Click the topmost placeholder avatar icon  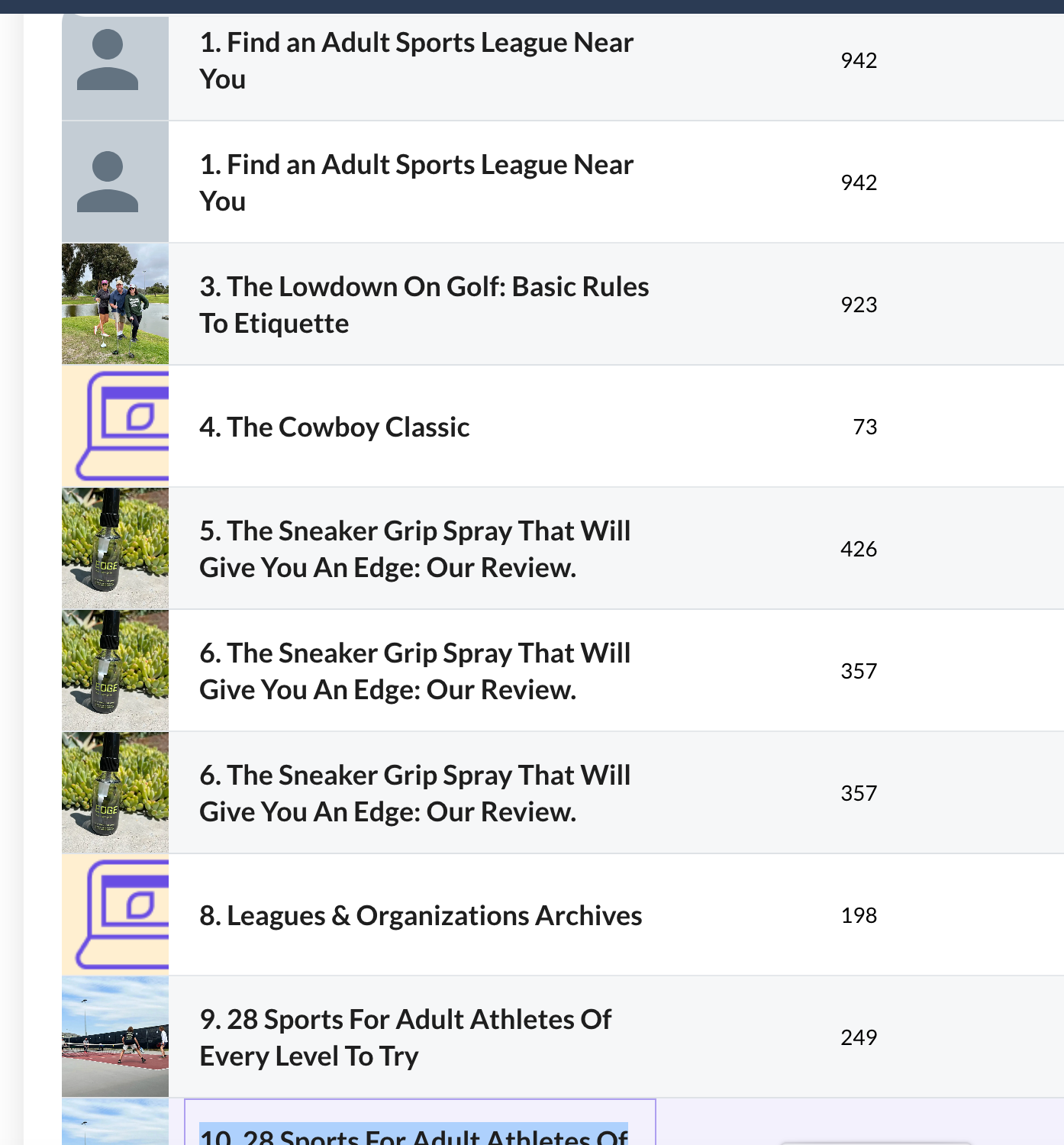108,60
